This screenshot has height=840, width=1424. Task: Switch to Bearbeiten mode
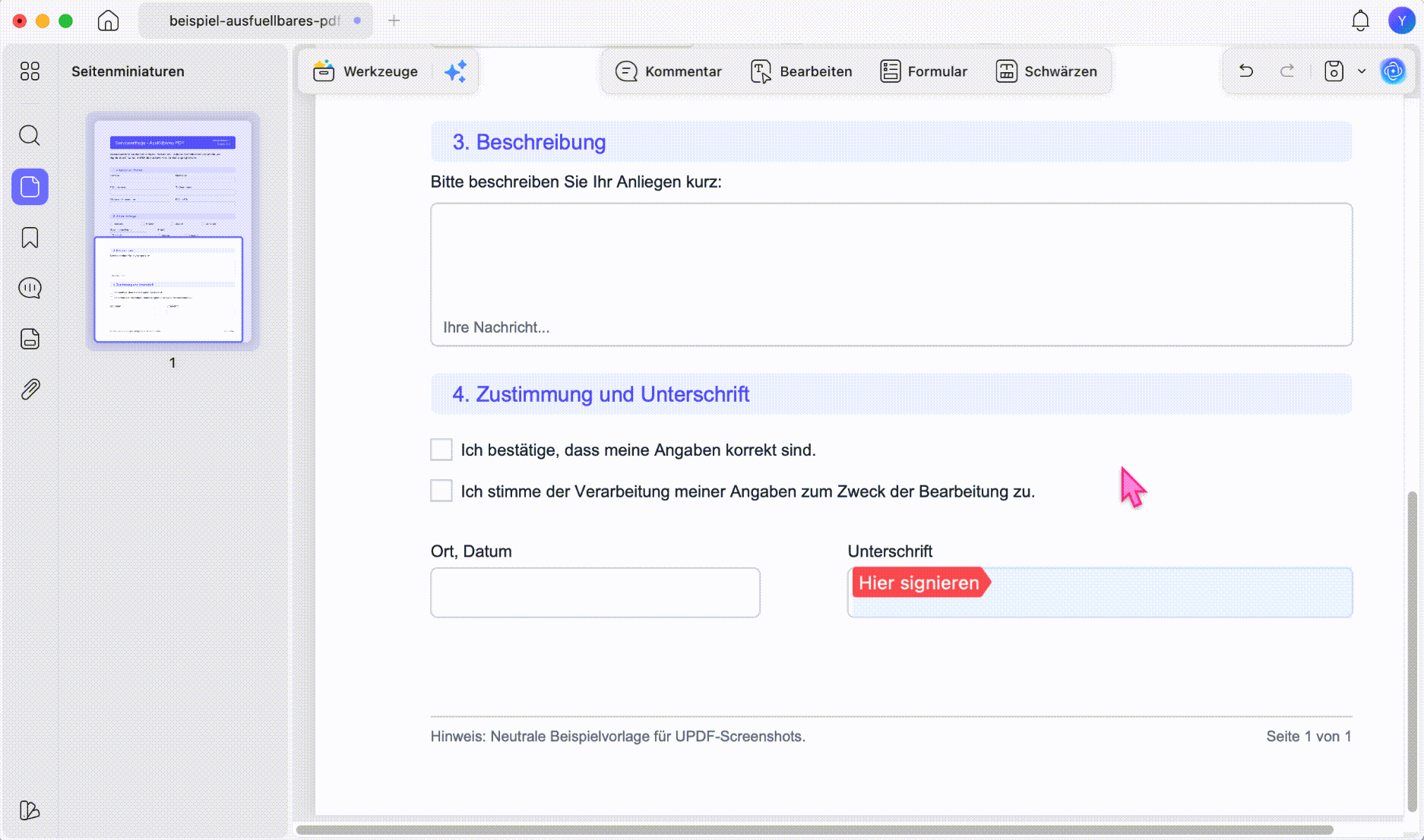(801, 71)
